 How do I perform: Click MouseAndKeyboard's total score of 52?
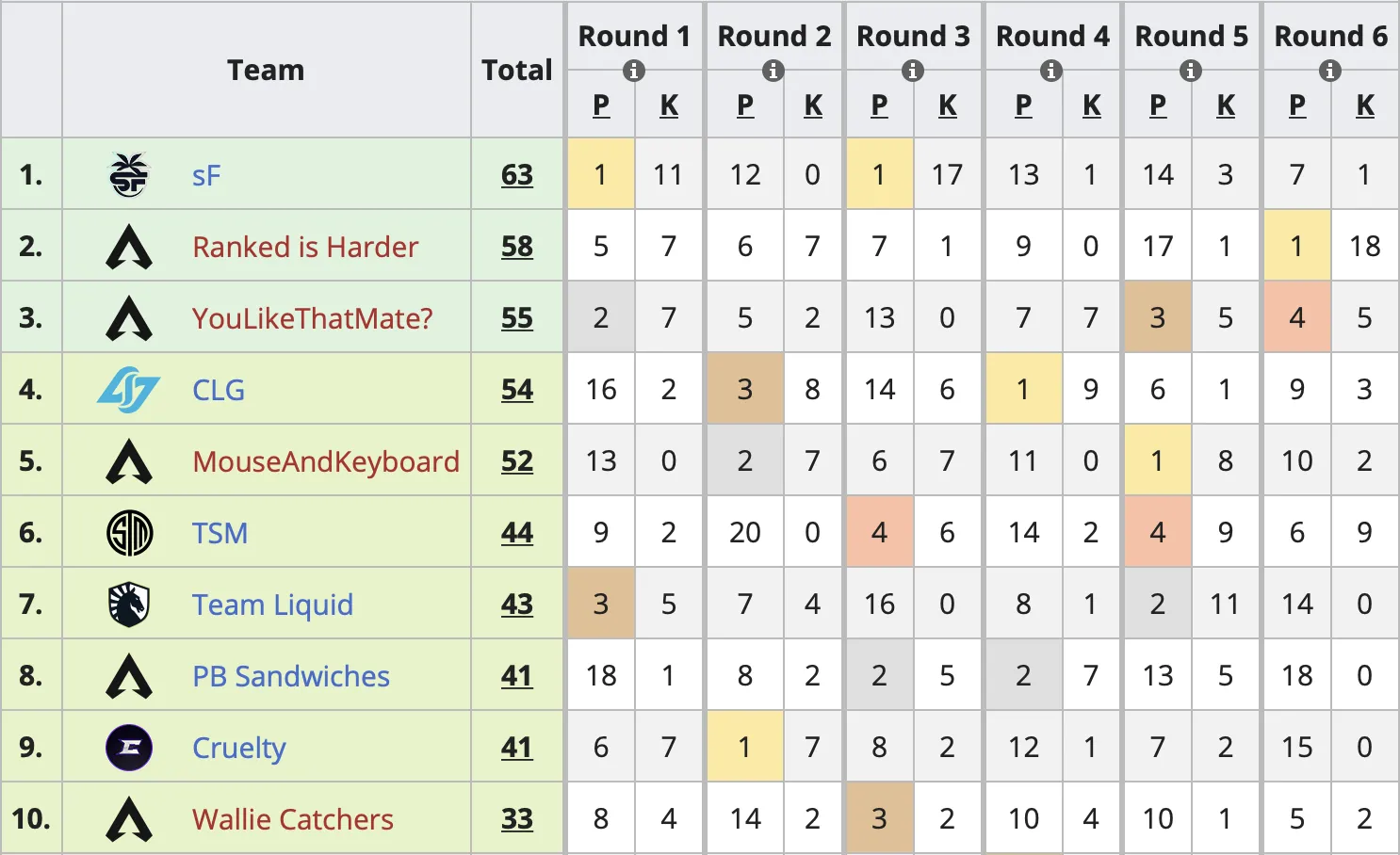(x=517, y=461)
